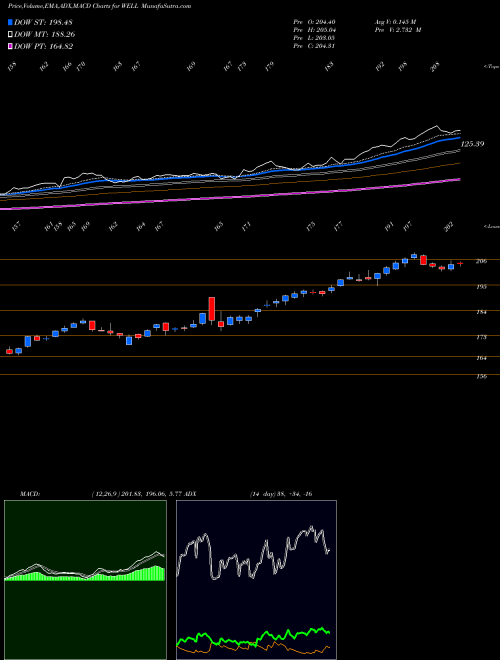Click the 195 price axis label
Viewport: 500px width, 660px height.
pos(481,287)
